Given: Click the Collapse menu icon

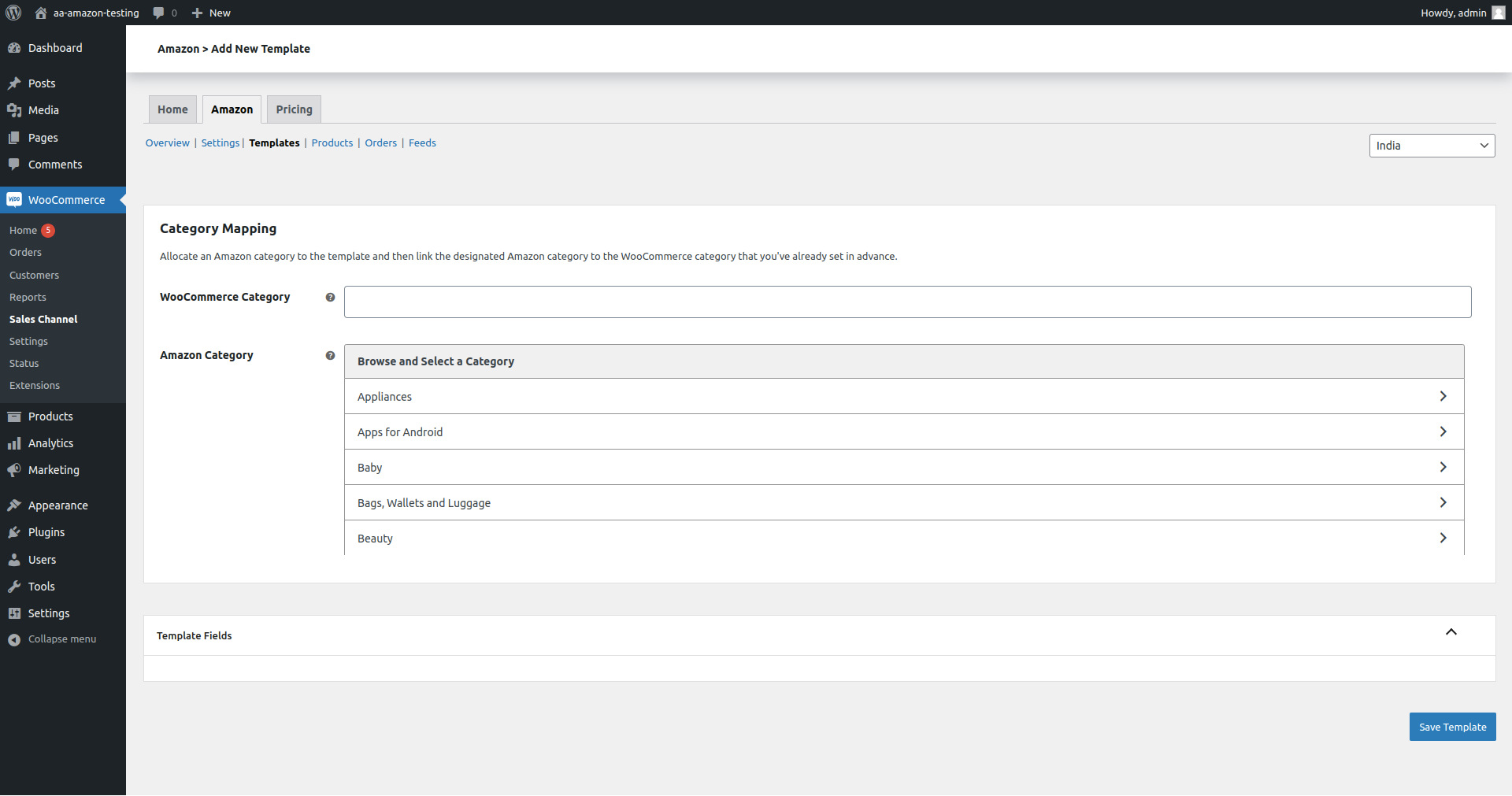Looking at the screenshot, I should [14, 639].
